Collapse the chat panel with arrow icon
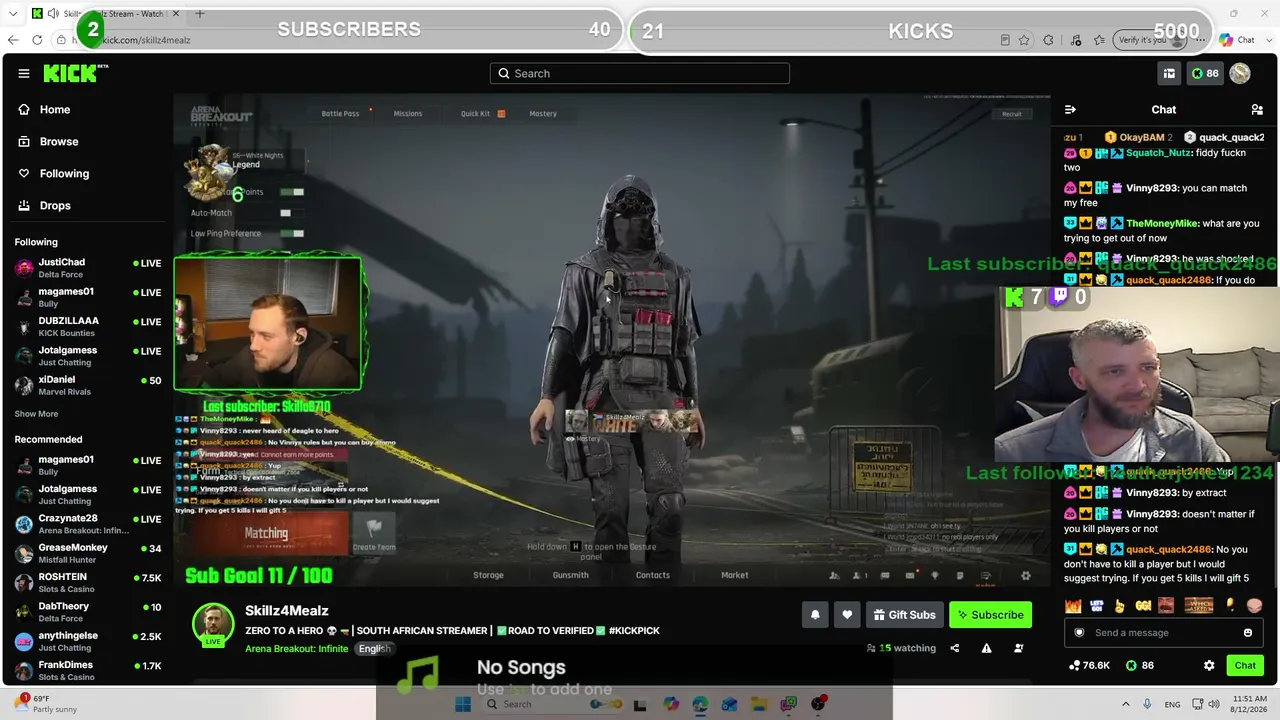The image size is (1280, 720). [1070, 109]
